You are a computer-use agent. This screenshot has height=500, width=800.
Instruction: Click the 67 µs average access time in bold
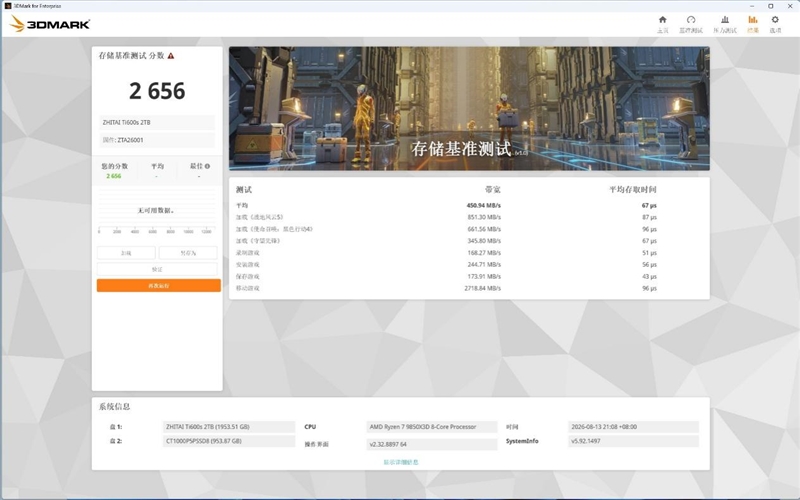[649, 205]
